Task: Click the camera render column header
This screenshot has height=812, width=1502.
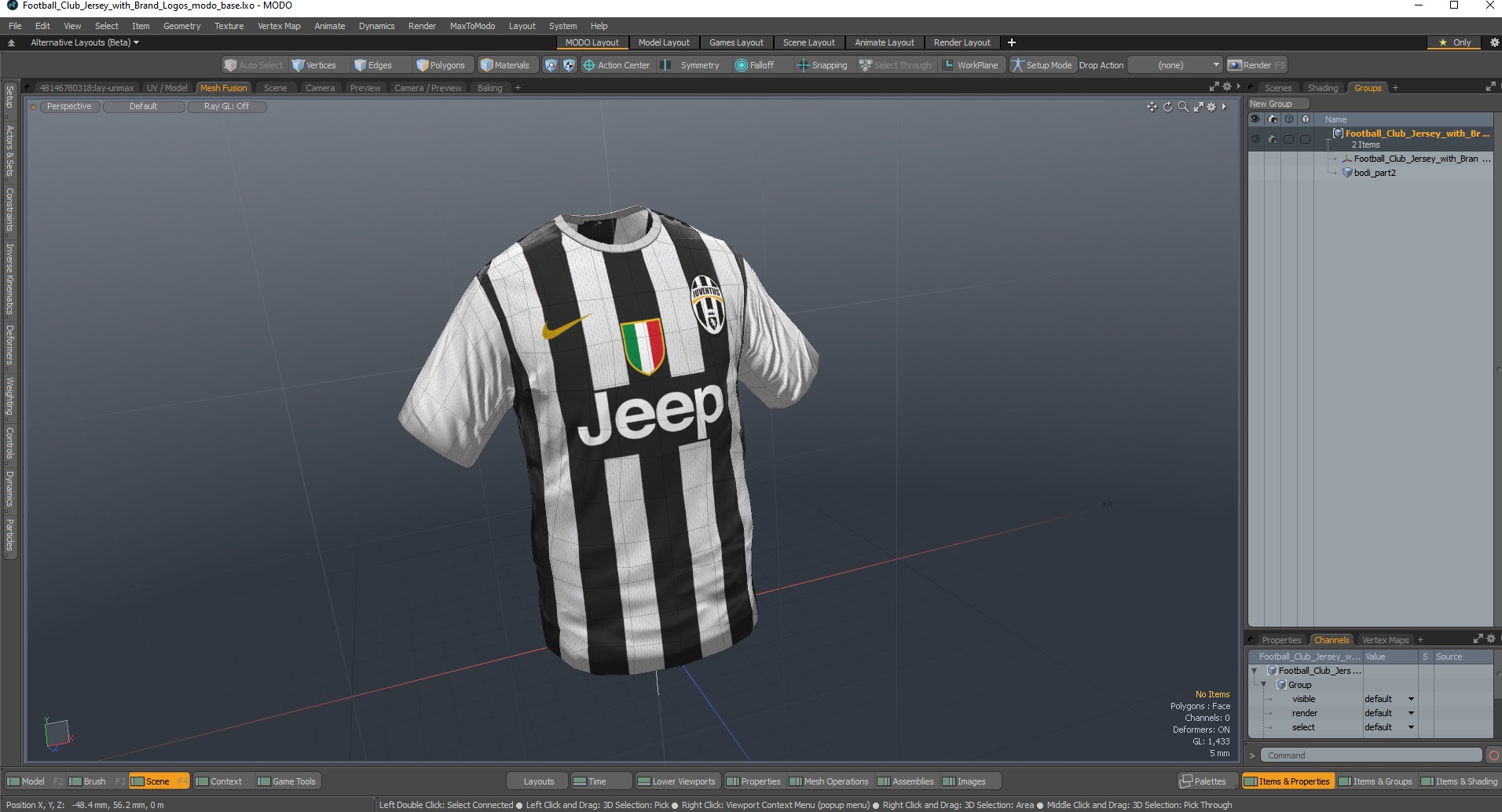Action: click(1273, 119)
